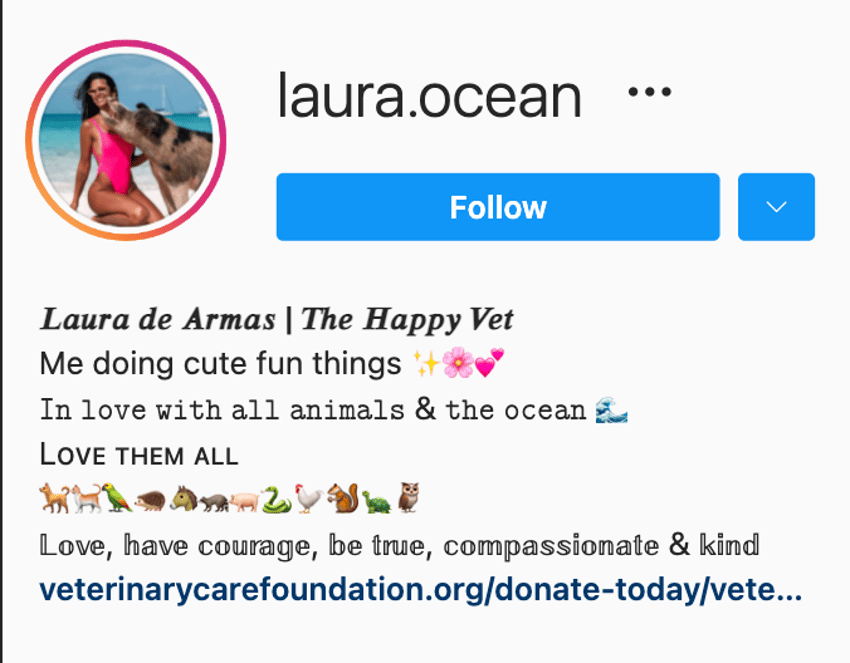
Task: Open the laura.ocean profile picture story
Action: coord(126,140)
